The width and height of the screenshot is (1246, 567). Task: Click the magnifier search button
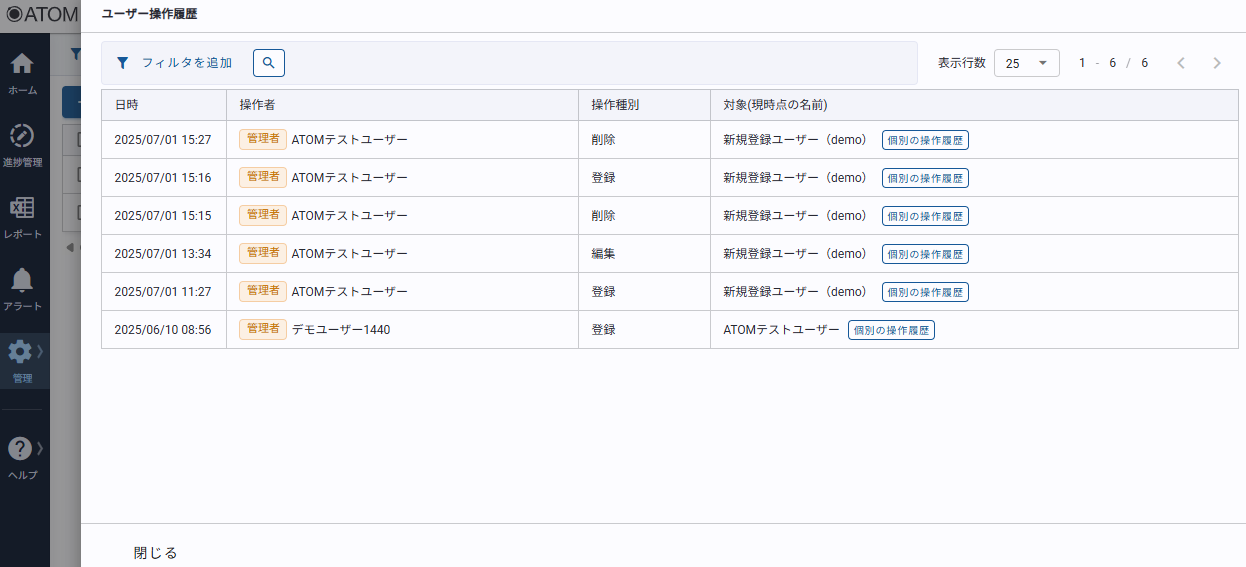click(268, 63)
